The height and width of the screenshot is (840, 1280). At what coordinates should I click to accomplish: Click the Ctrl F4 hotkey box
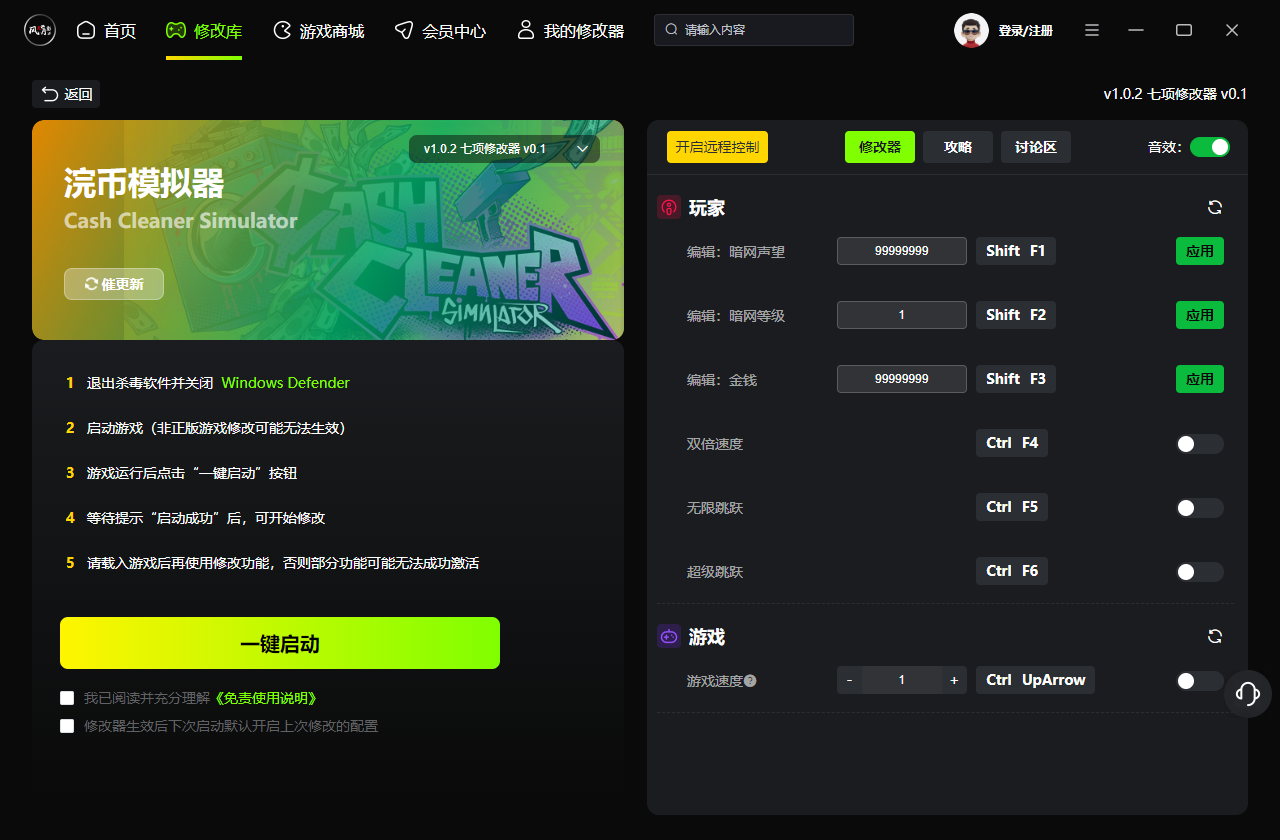tap(1012, 443)
